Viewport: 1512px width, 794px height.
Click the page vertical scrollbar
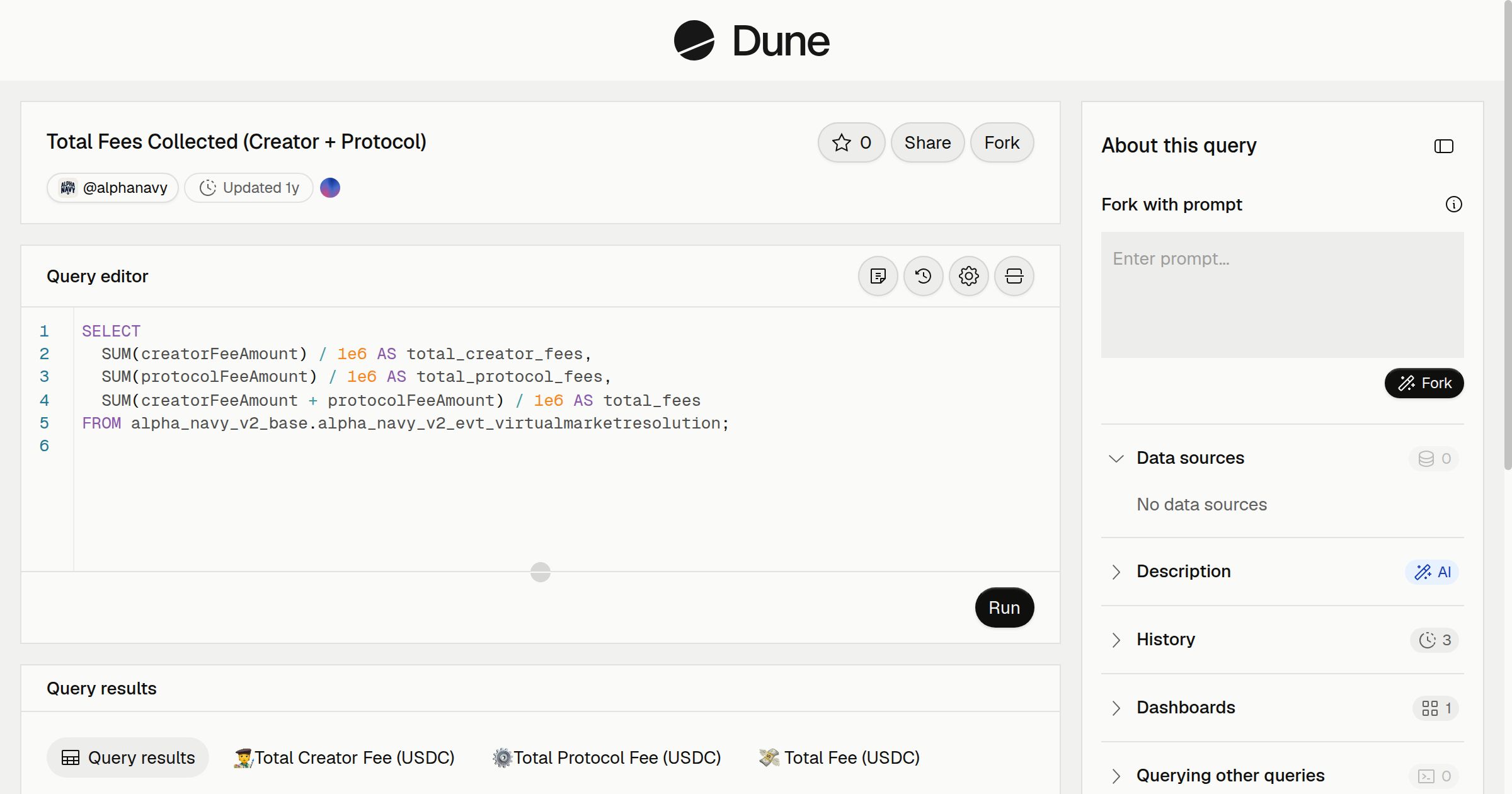tap(1508, 234)
